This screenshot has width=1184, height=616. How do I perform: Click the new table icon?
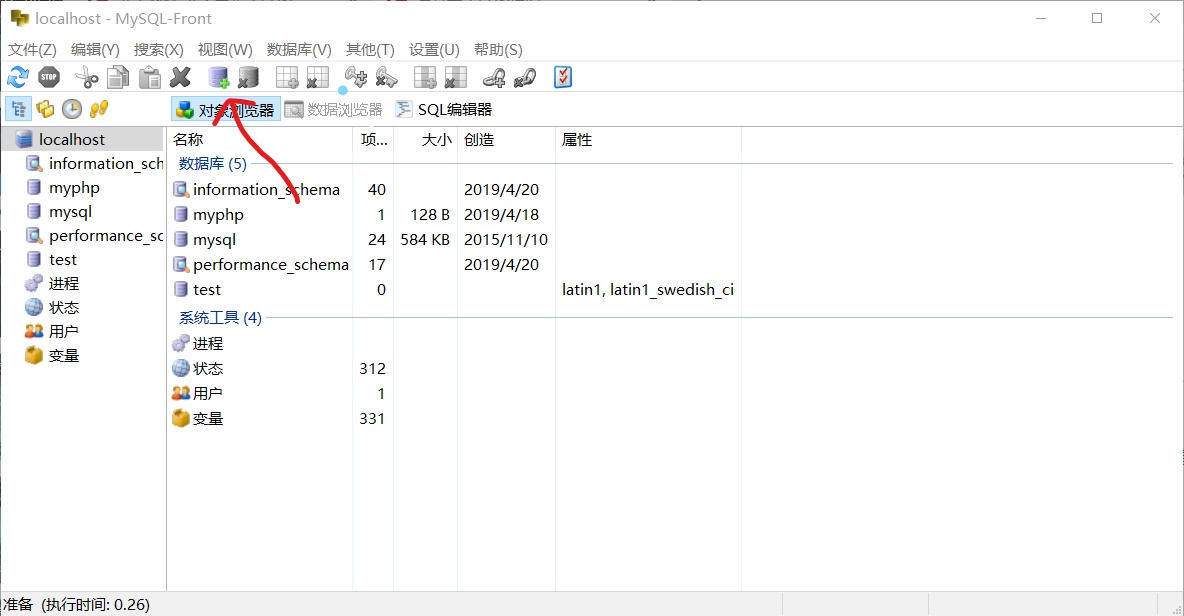tap(287, 77)
